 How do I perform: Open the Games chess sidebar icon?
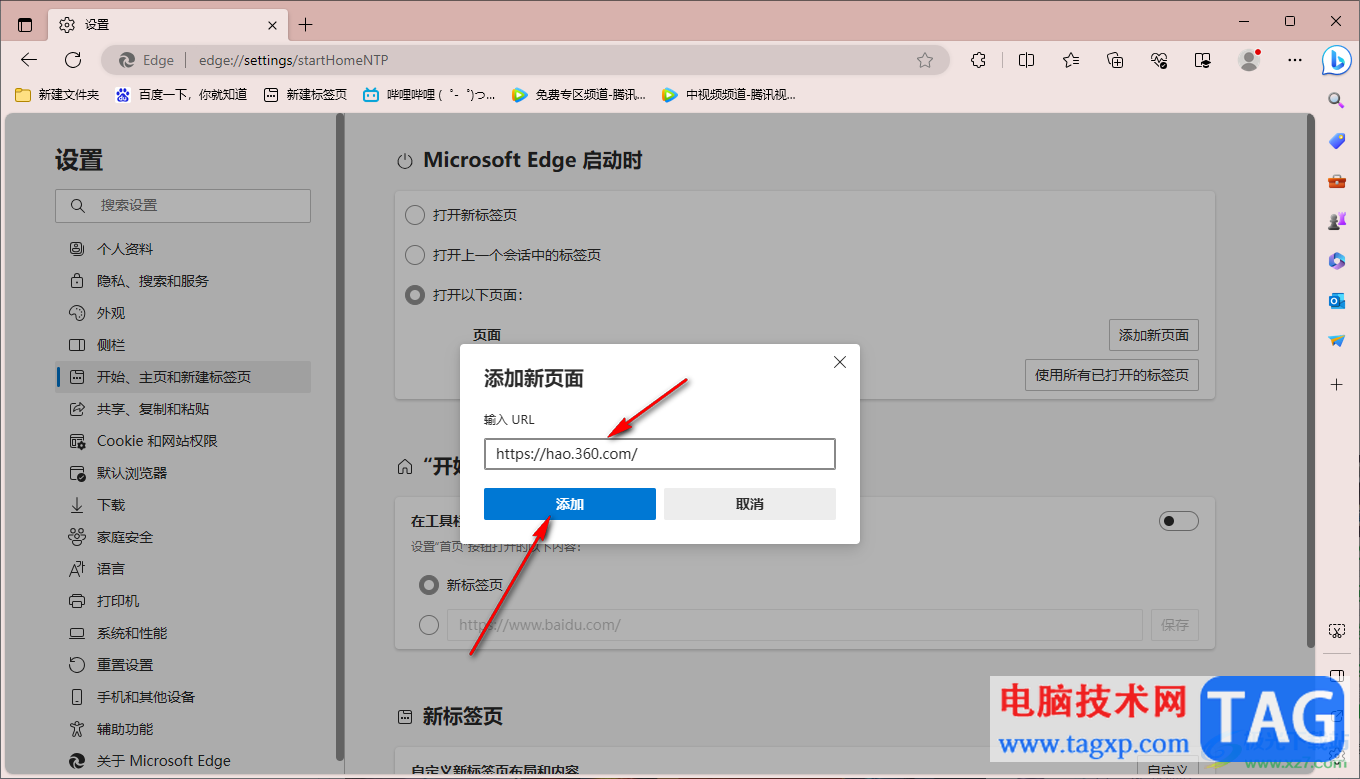[1337, 221]
